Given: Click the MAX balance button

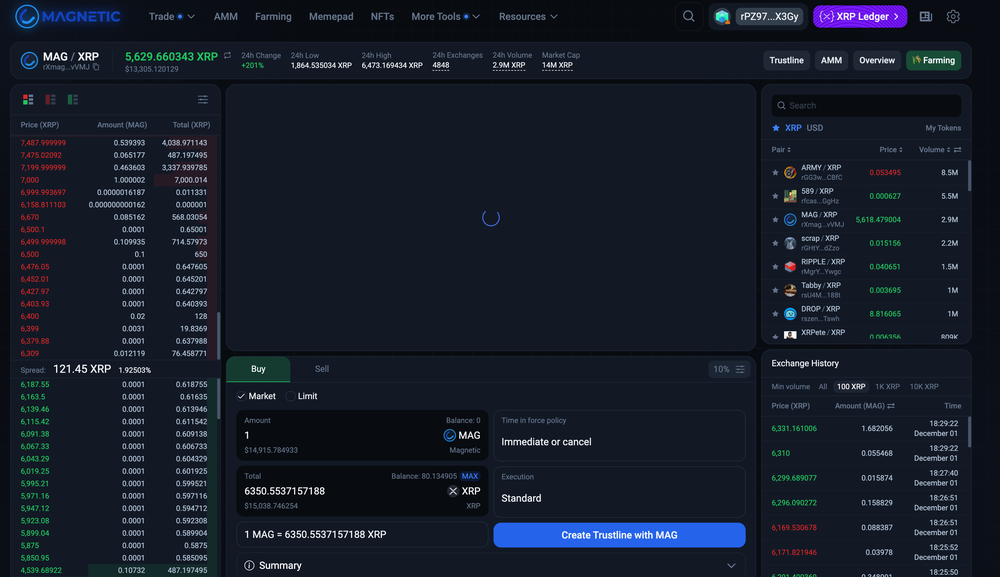Looking at the screenshot, I should pyautogui.click(x=470, y=476).
